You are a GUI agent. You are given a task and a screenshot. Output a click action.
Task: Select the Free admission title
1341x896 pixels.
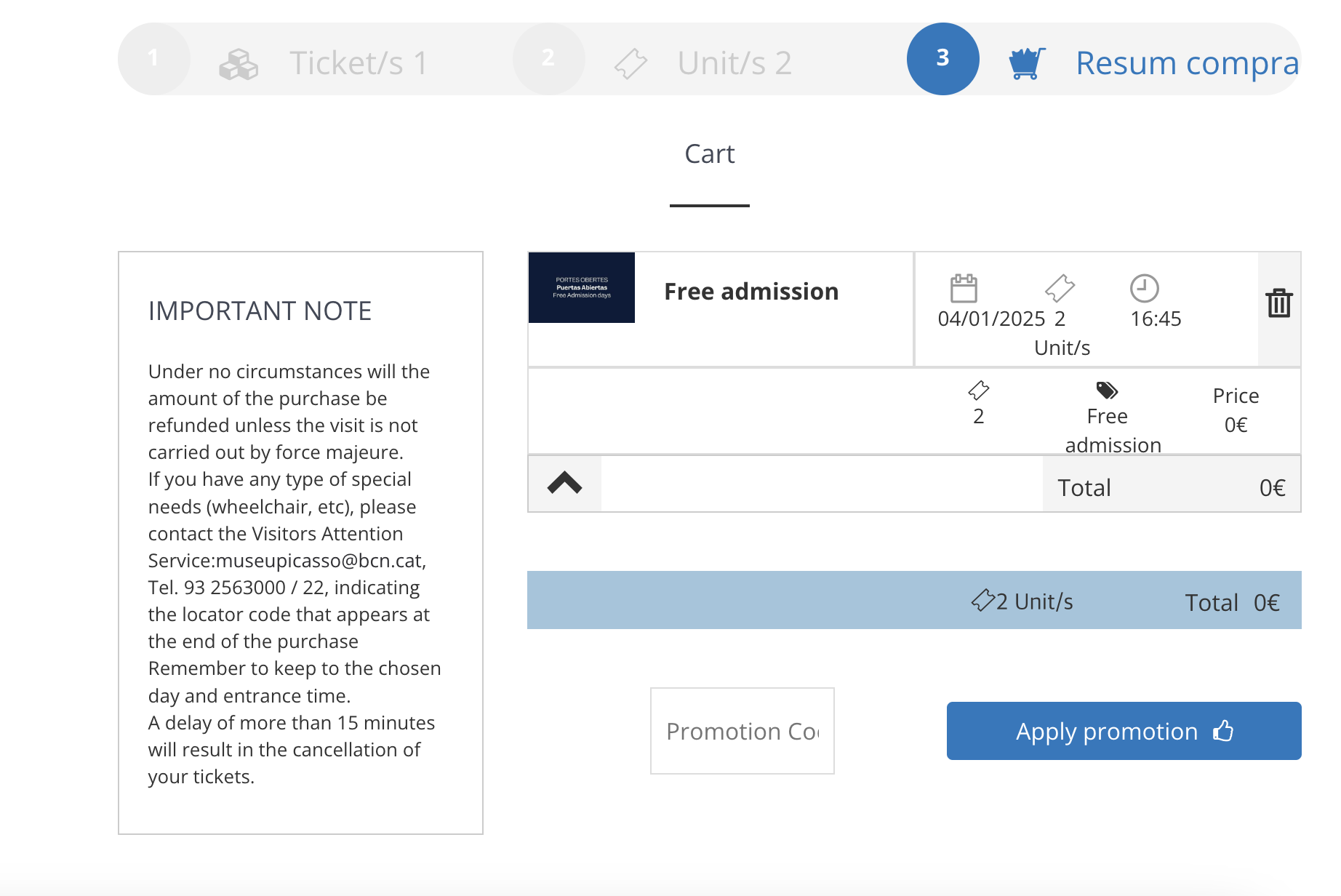pos(751,292)
